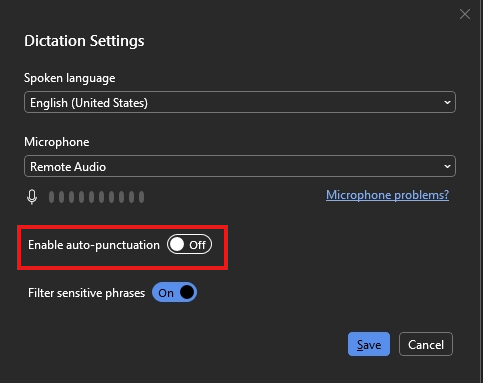483x383 pixels.
Task: Turn off the Filter sensitive phrases toggle
Action: click(175, 292)
